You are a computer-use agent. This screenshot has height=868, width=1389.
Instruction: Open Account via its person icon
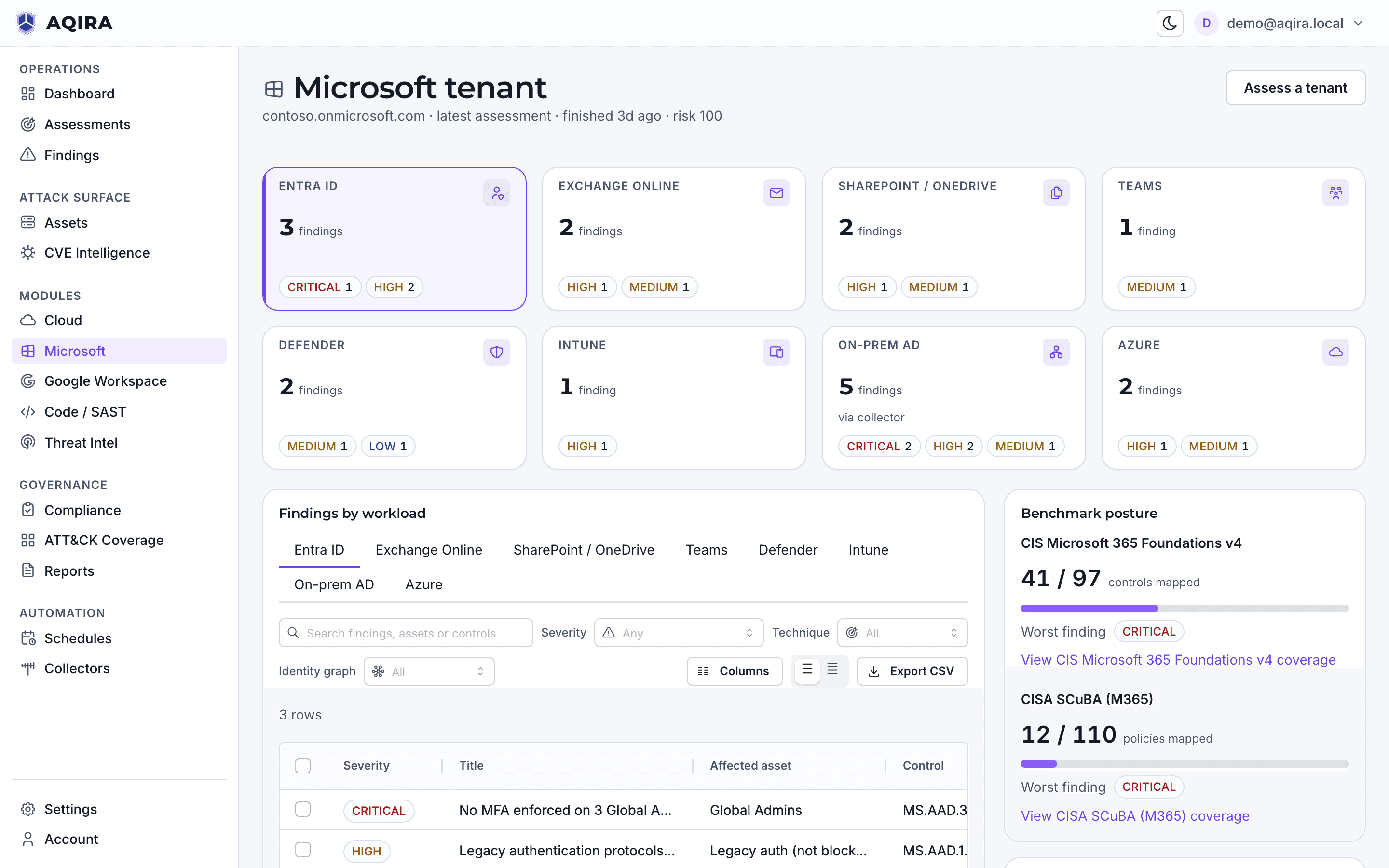pos(27,839)
